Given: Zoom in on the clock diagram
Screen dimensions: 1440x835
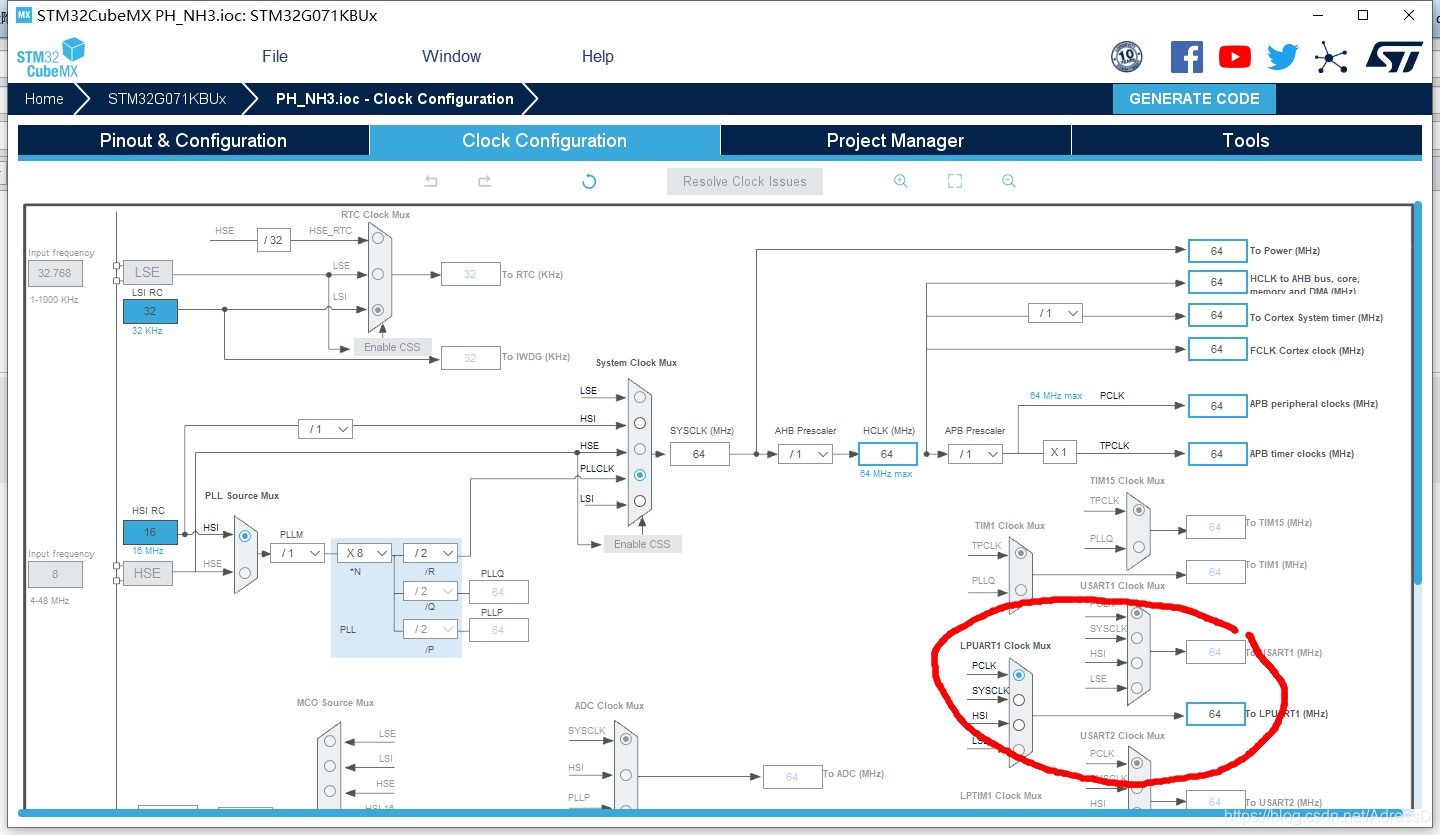Looking at the screenshot, I should pos(900,181).
